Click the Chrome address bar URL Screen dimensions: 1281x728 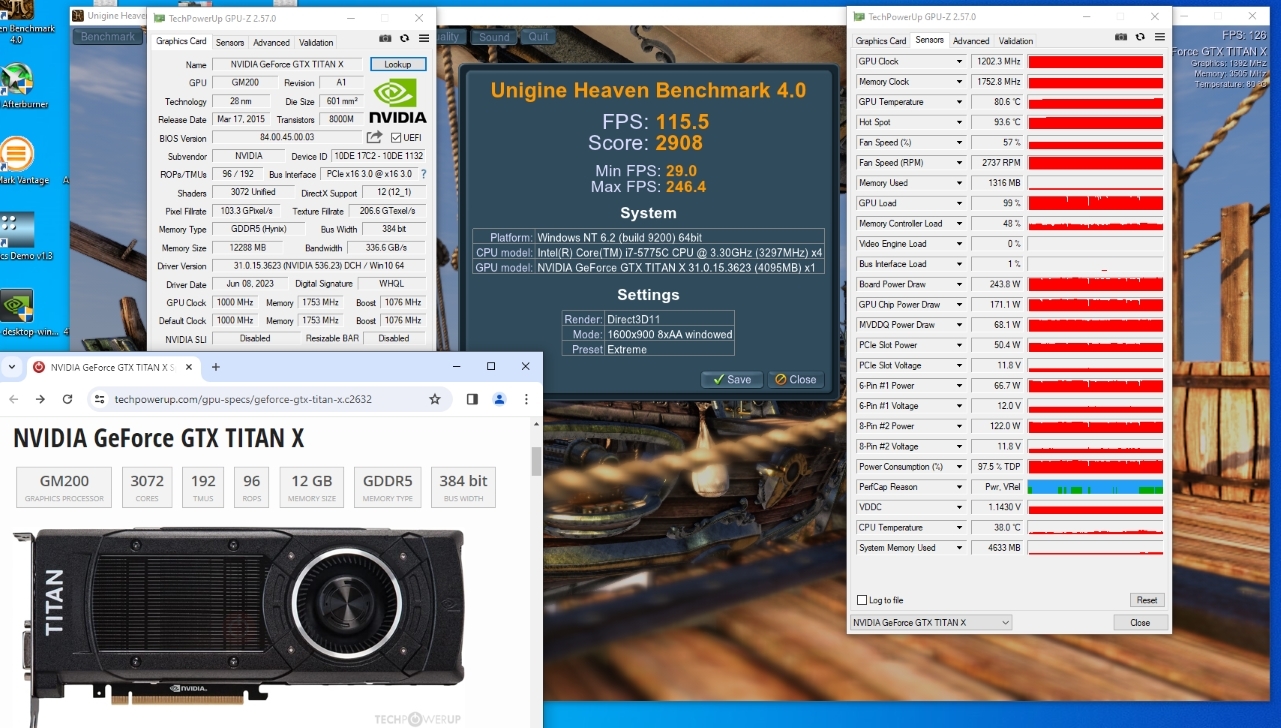[243, 399]
